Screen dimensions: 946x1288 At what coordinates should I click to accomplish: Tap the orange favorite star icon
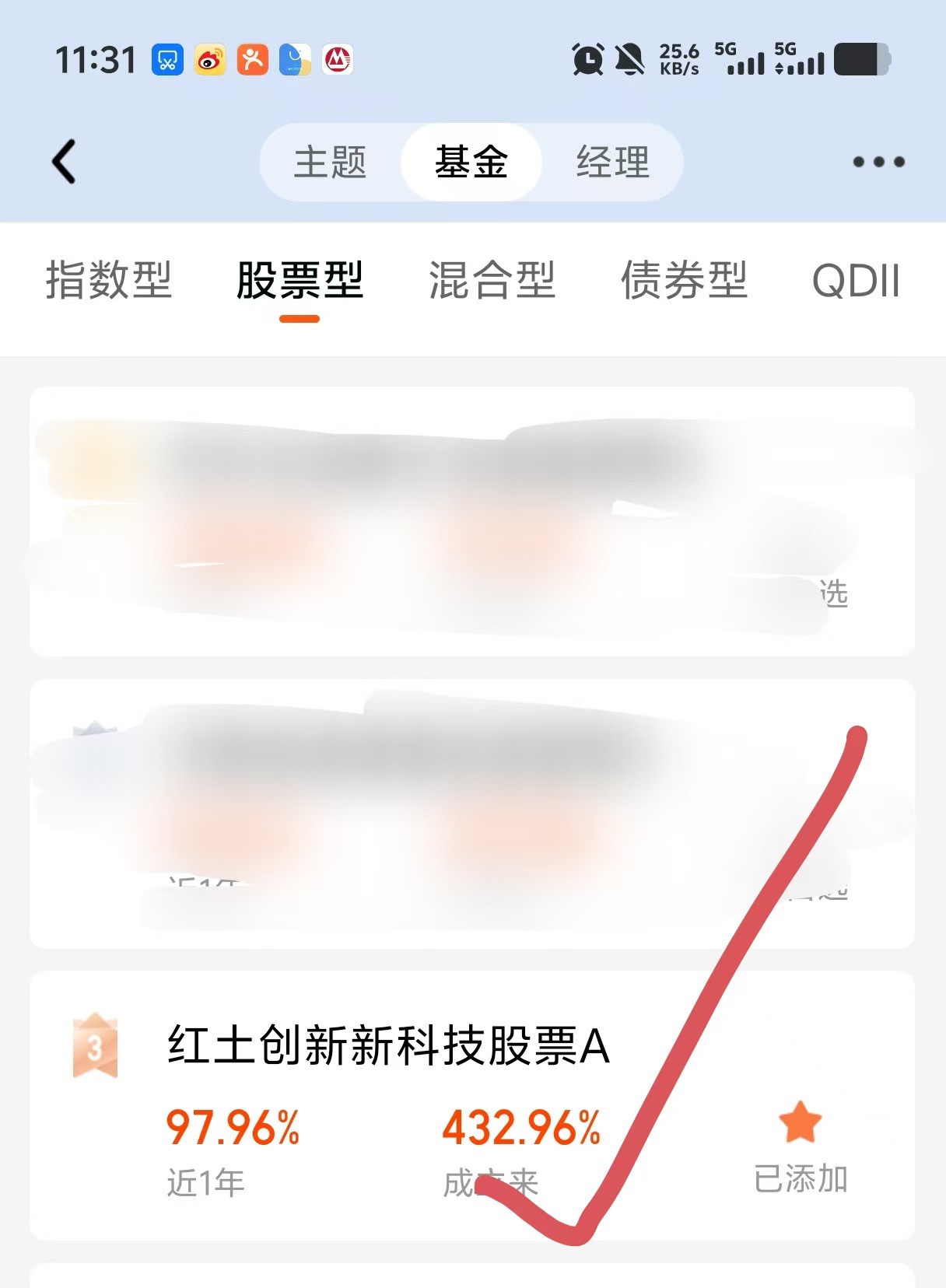[x=801, y=1122]
